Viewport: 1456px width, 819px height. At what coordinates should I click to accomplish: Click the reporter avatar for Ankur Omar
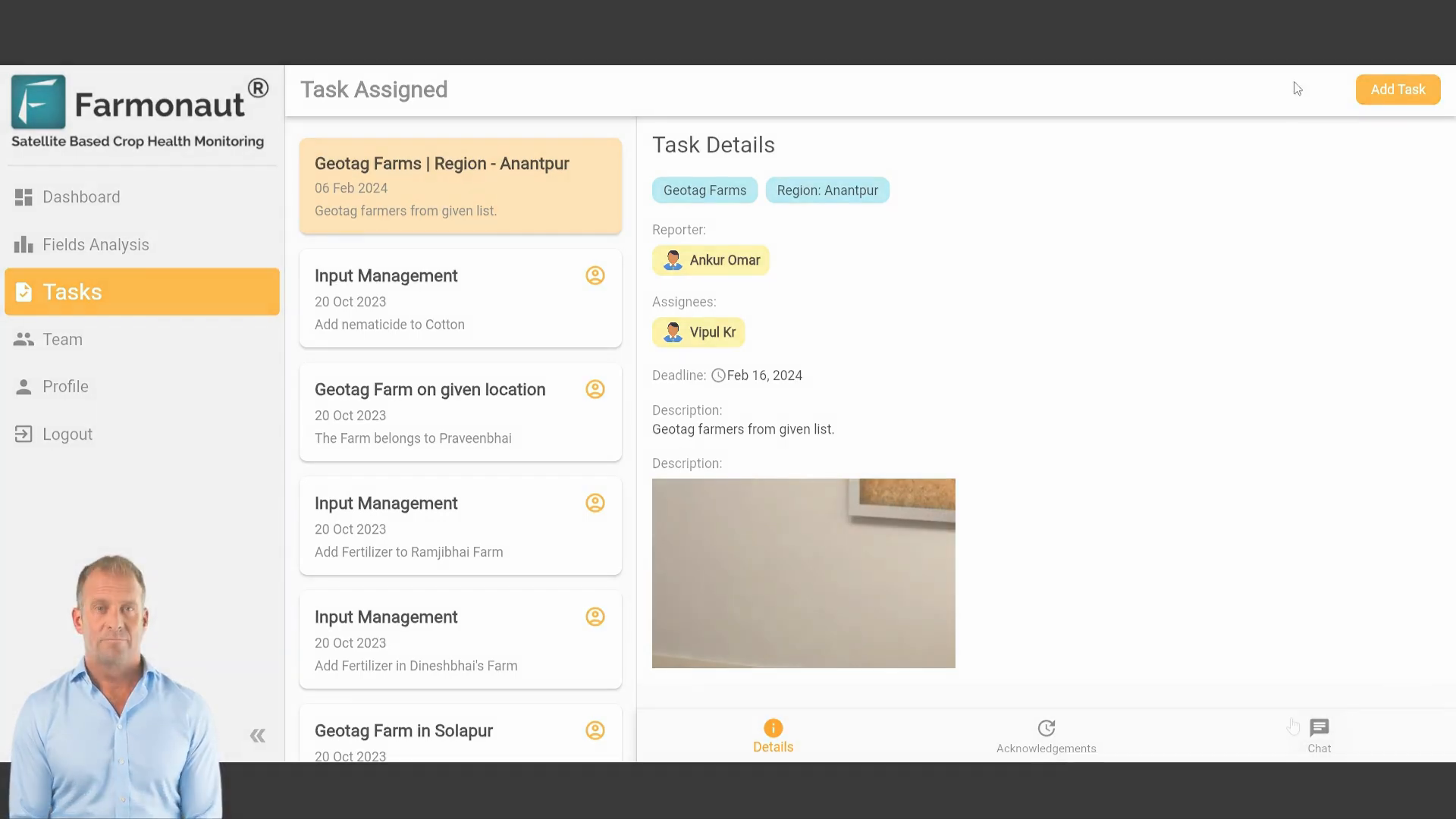tap(673, 260)
